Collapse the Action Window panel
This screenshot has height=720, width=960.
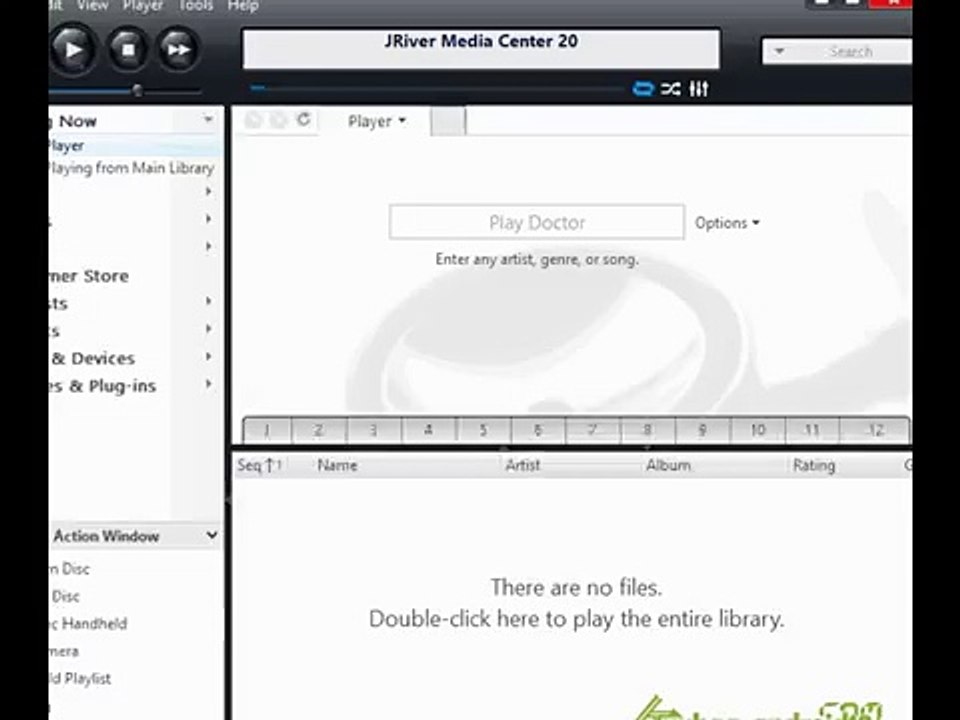[212, 535]
